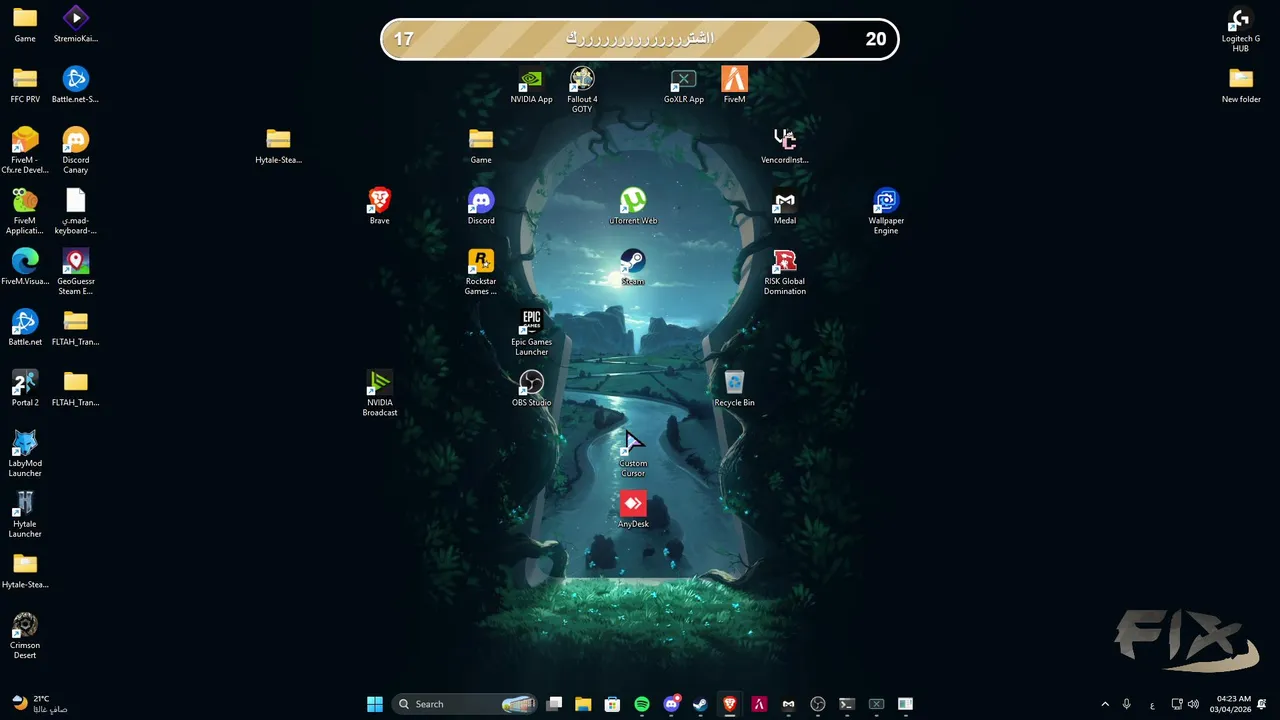This screenshot has height=720, width=1280.
Task: Open the Steam desktop shortcut
Action: [x=633, y=267]
